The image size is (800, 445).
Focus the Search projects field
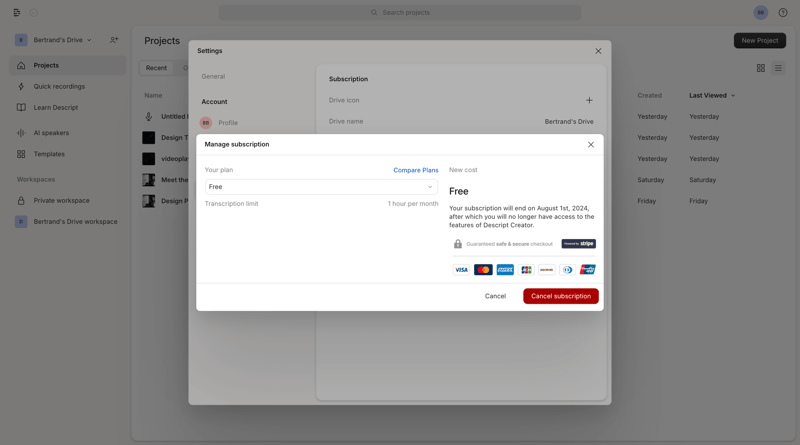click(400, 12)
